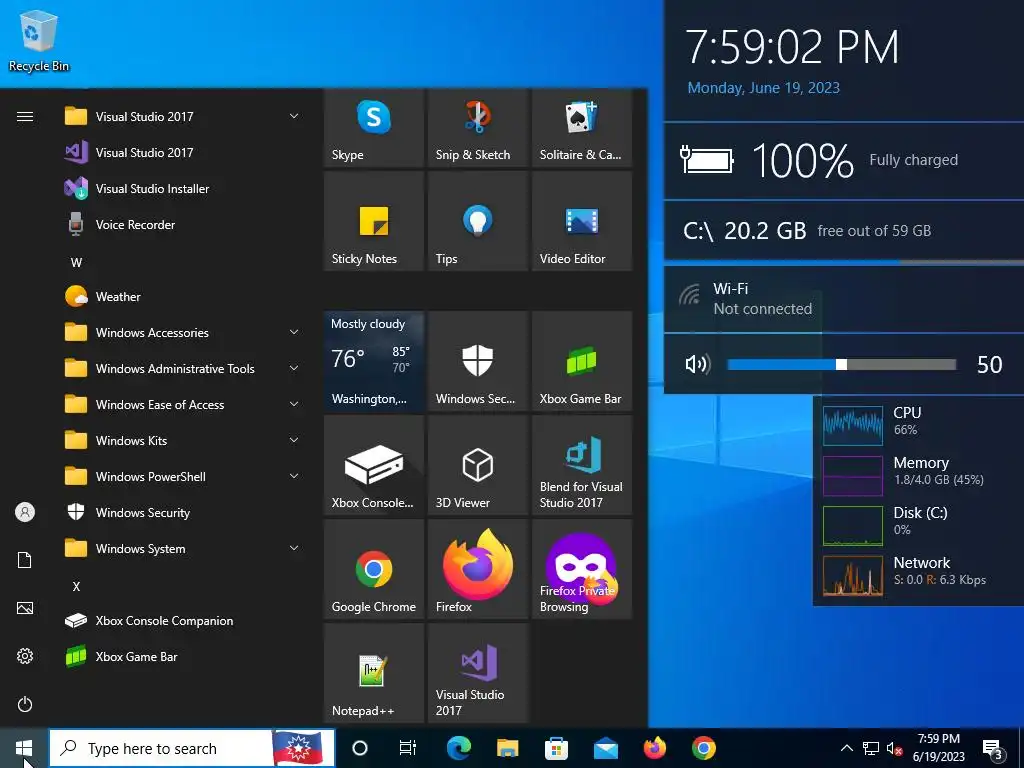The width and height of the screenshot is (1024, 768).
Task: Launch the Xbox Game Bar tile
Action: pos(582,361)
